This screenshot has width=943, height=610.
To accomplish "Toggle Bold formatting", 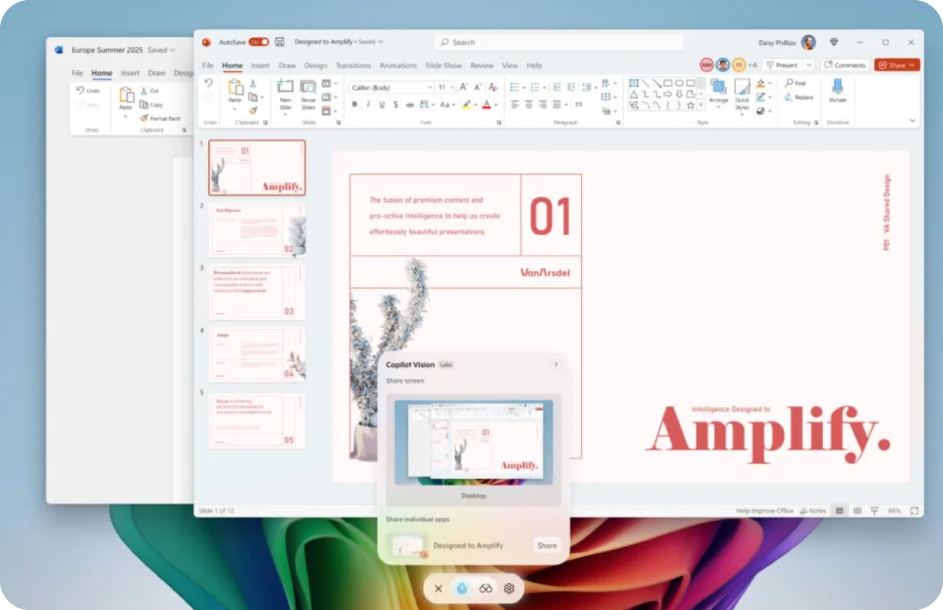I will coord(355,105).
